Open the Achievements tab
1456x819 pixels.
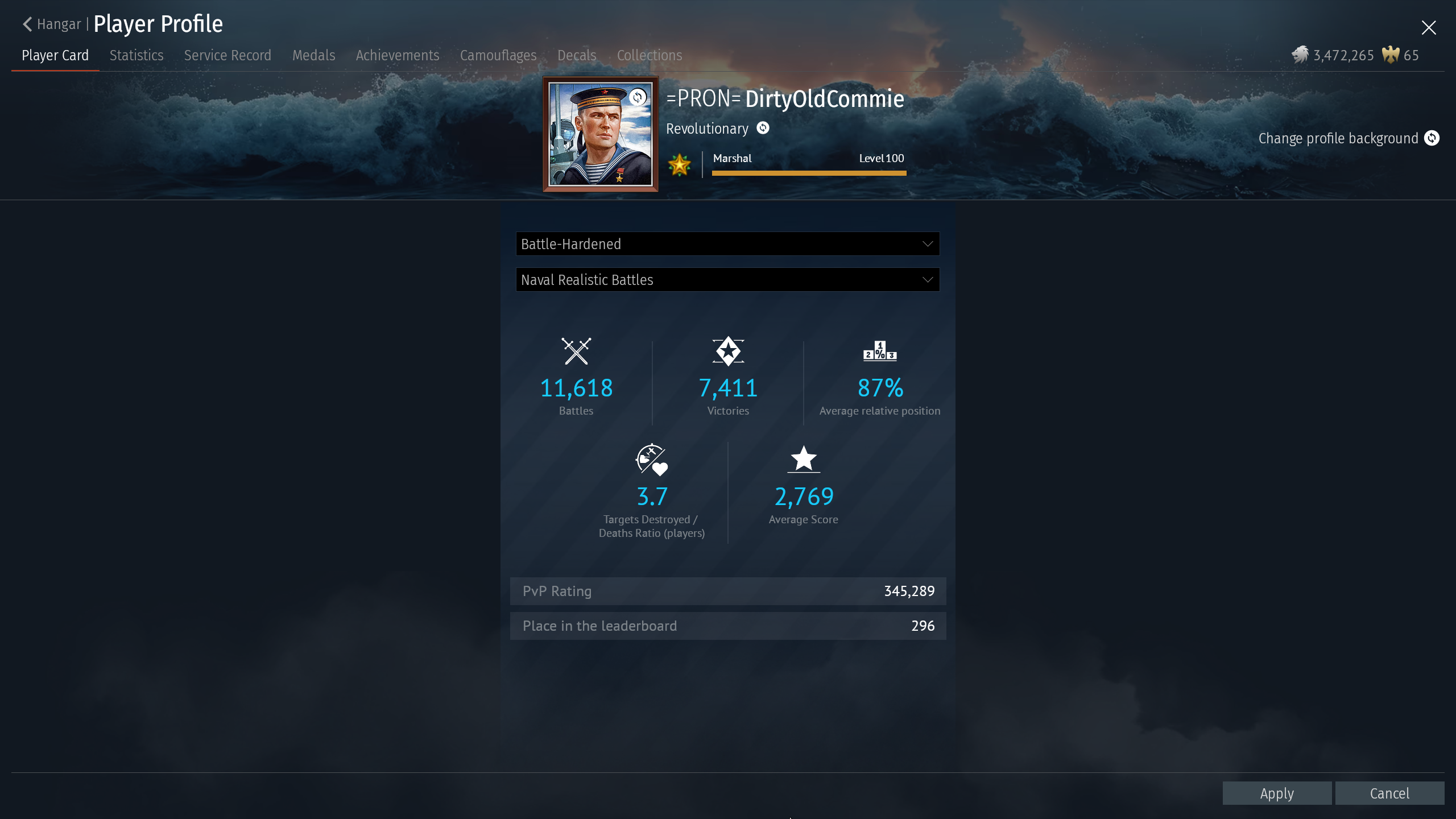coord(398,55)
